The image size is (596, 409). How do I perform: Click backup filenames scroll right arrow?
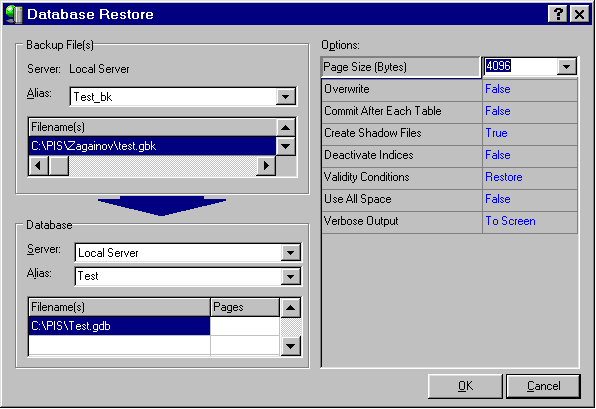pyautogui.click(x=266, y=166)
